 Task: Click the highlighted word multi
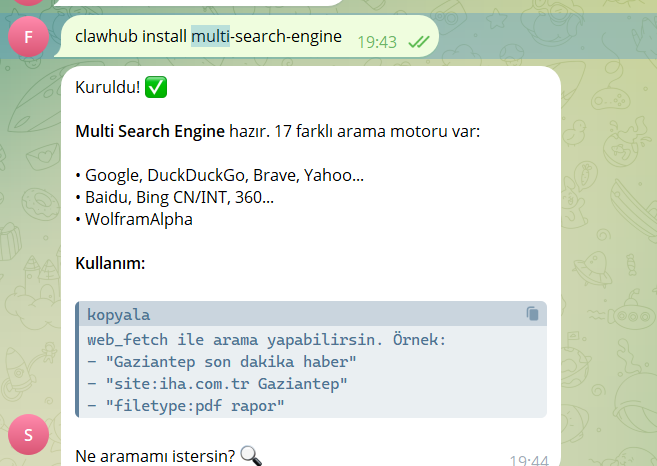pyautogui.click(x=210, y=37)
